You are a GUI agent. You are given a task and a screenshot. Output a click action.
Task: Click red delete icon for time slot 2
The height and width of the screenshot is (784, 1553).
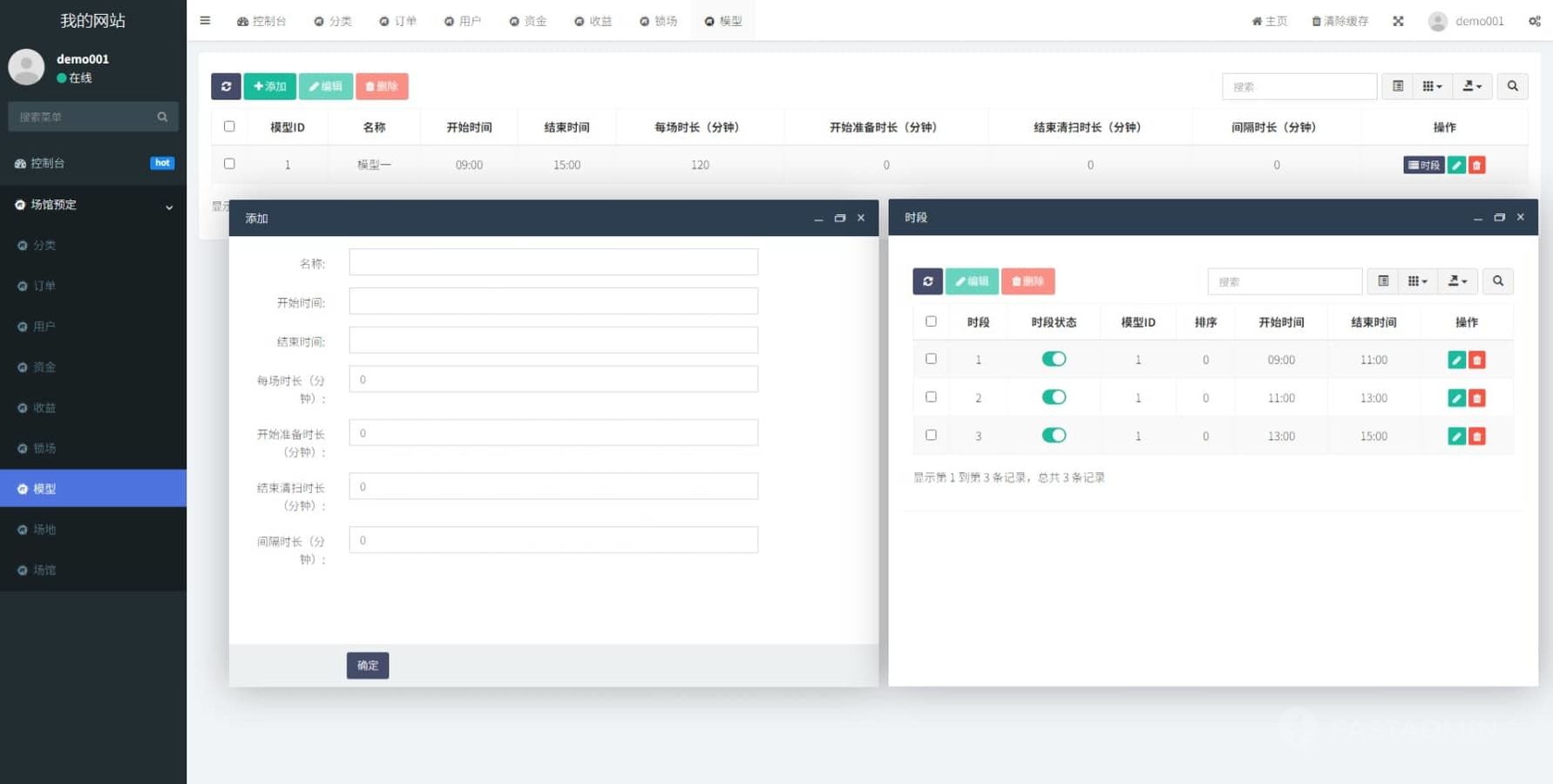point(1476,398)
